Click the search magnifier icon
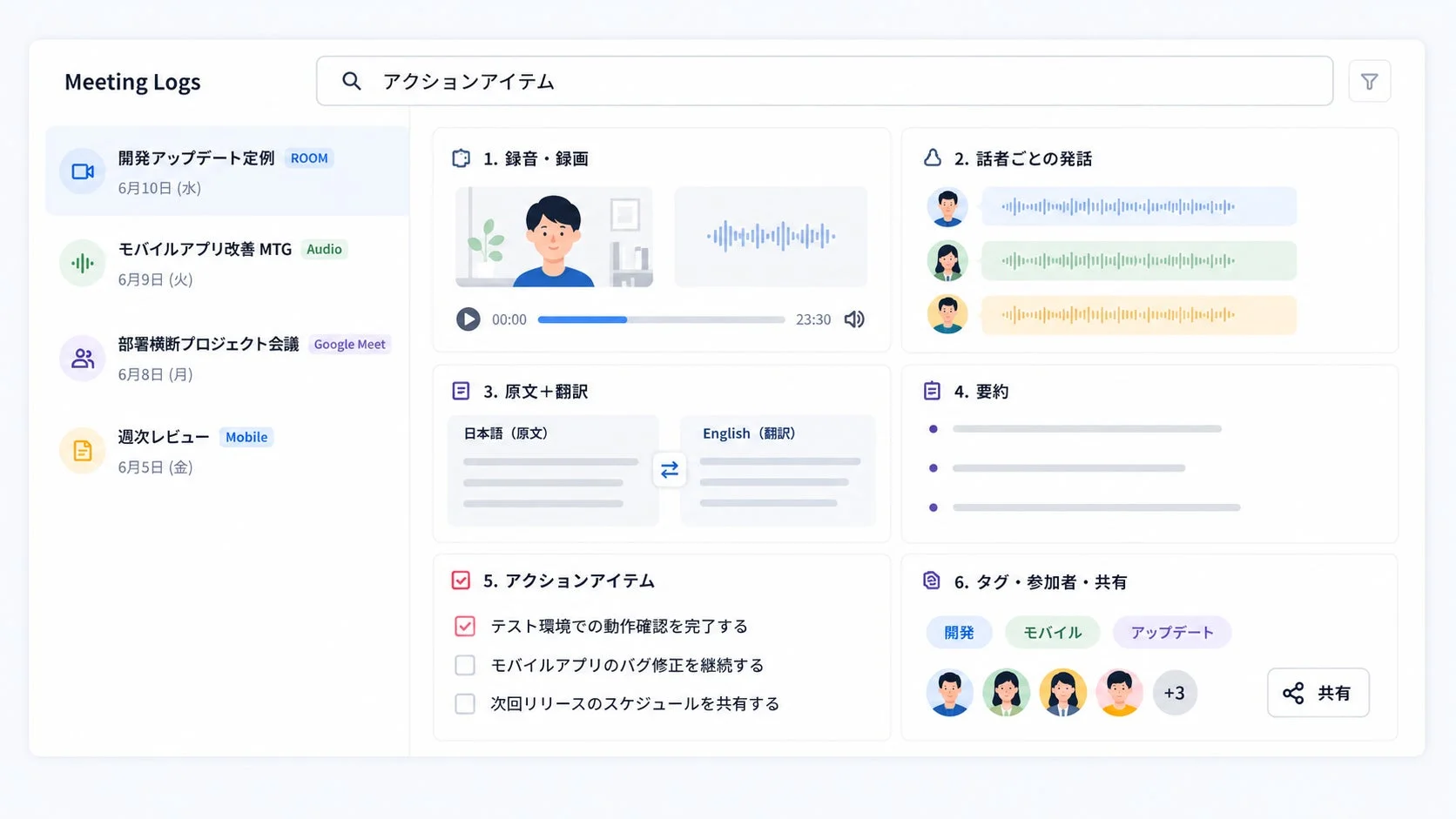The width and height of the screenshot is (1456, 819). coord(351,81)
